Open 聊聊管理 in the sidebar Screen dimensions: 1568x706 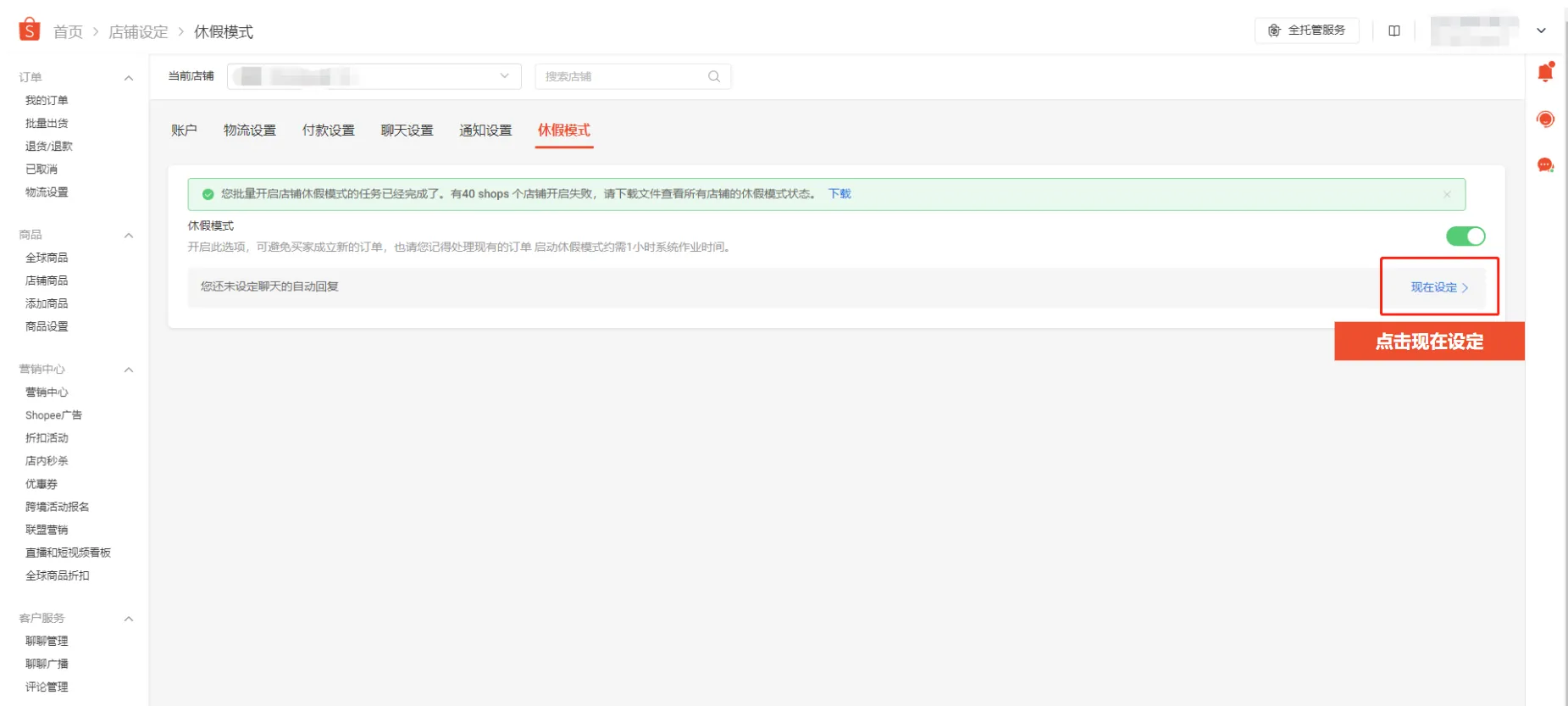click(x=47, y=642)
